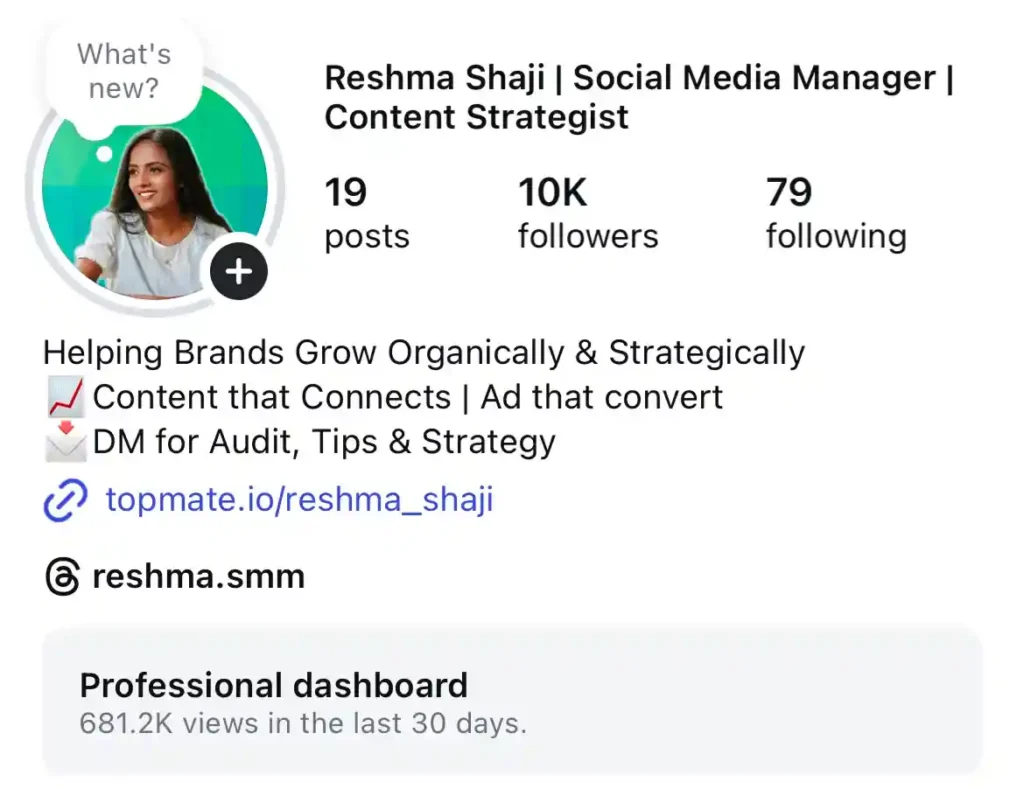
Task: Click the small thought-bubble dot below the note
Action: [104, 155]
